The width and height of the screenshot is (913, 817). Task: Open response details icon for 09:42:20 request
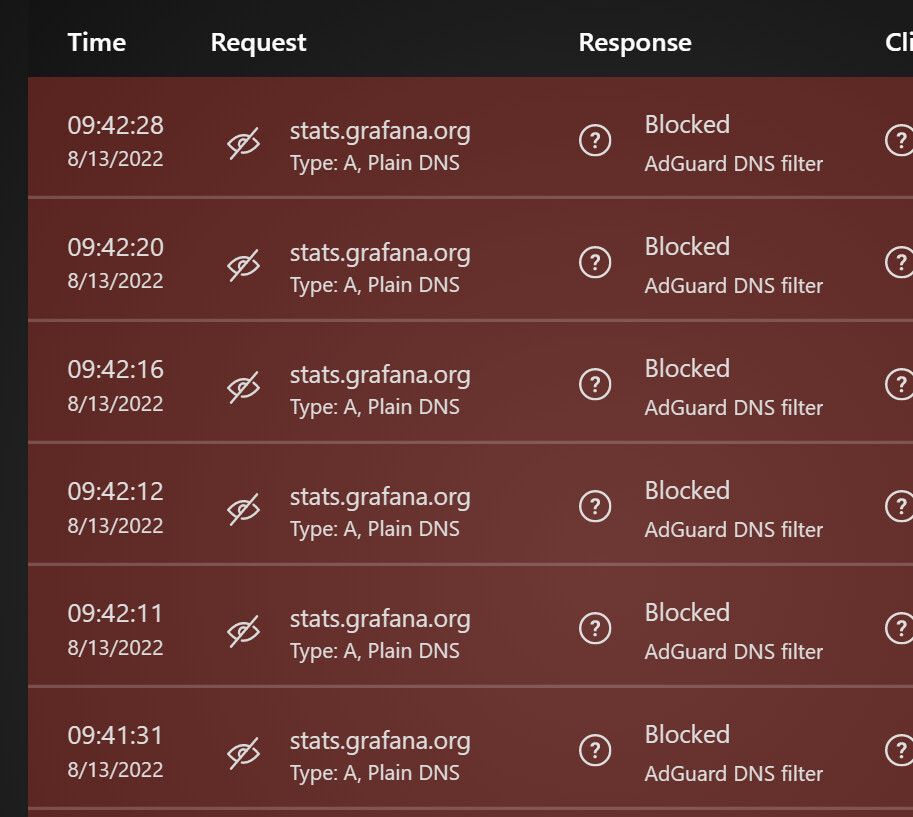[595, 262]
